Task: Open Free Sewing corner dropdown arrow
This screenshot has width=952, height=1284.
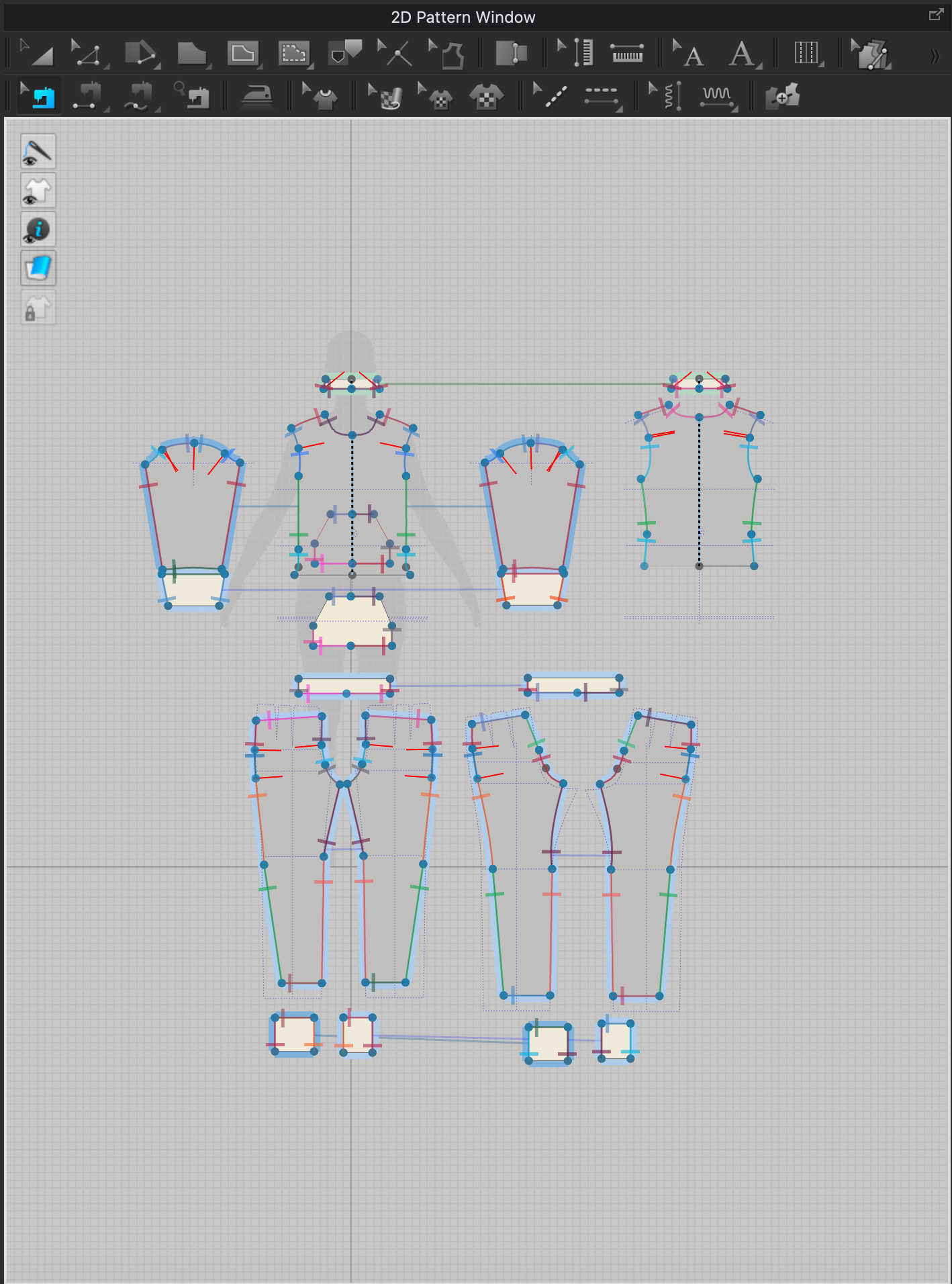Action: tap(157, 109)
